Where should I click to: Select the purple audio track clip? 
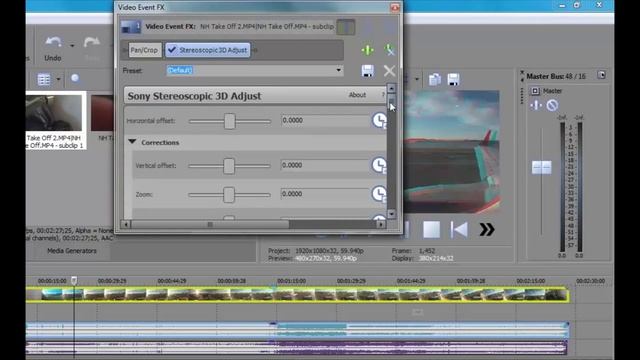pos(296,348)
